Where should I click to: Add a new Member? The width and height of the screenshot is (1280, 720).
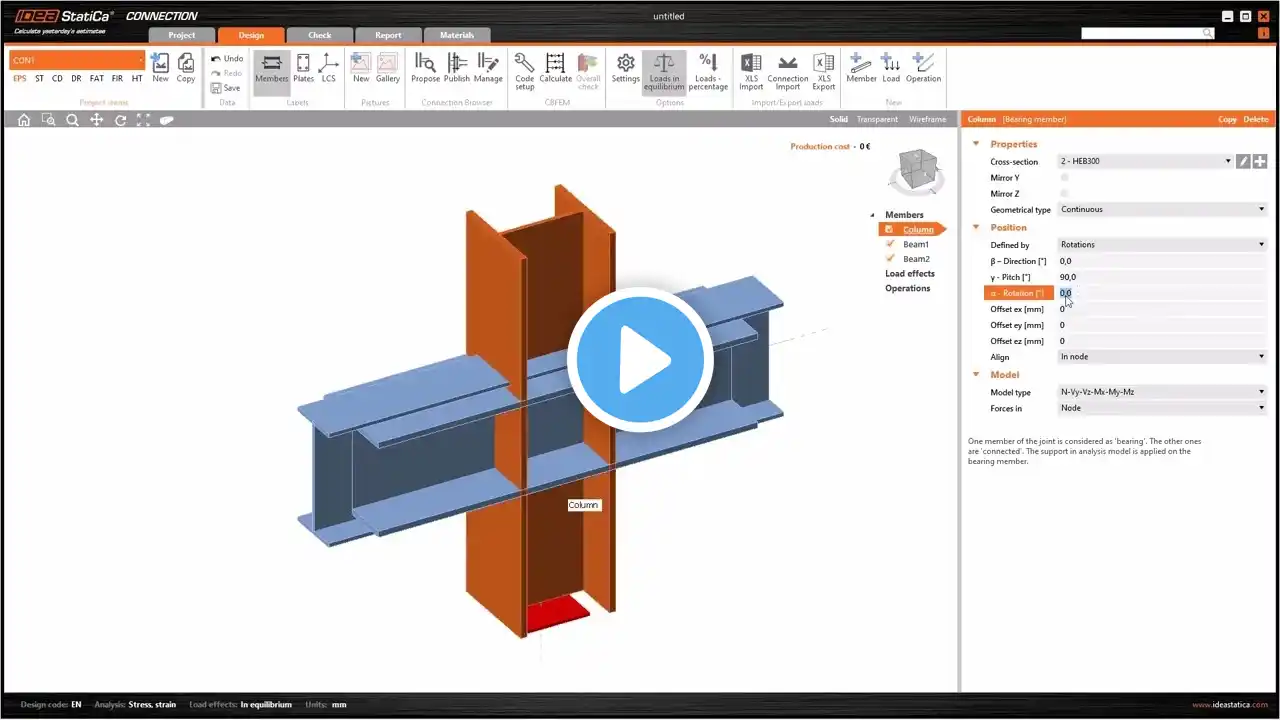click(x=861, y=67)
